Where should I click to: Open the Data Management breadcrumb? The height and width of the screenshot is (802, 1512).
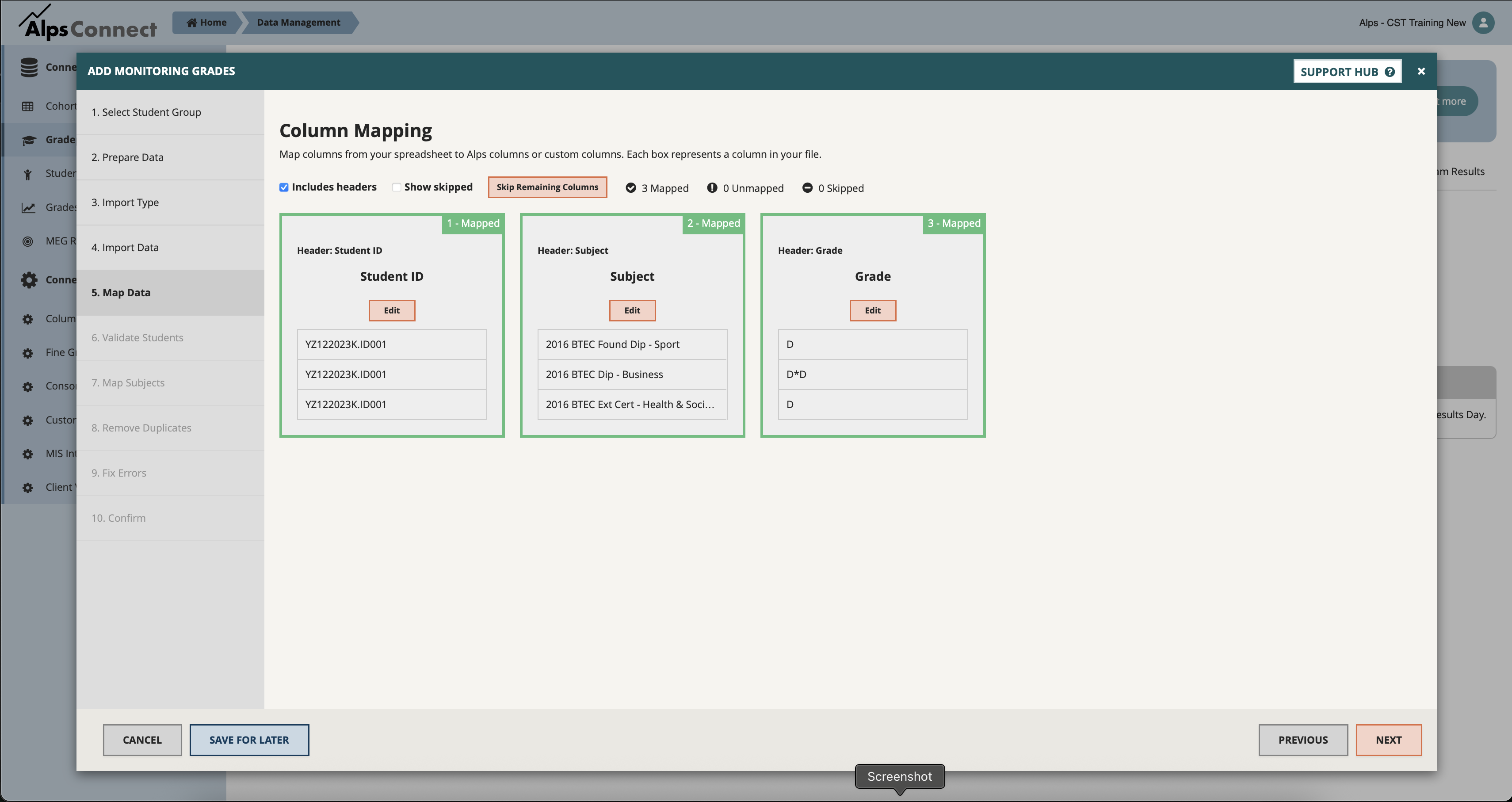point(299,22)
